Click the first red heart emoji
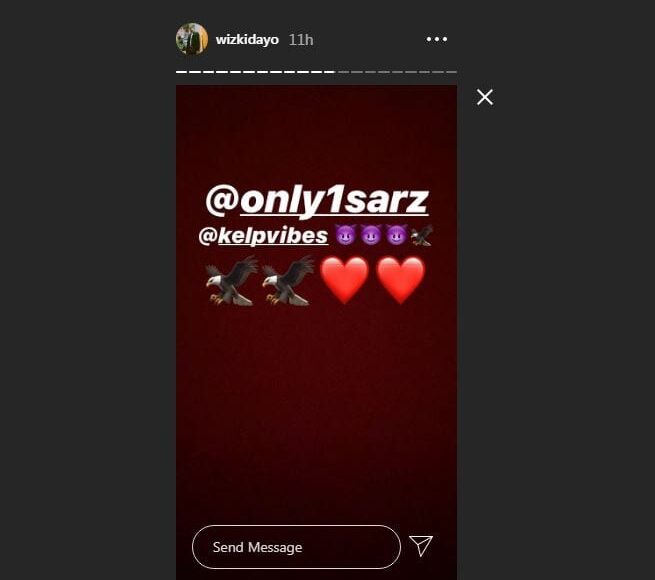Image resolution: width=655 pixels, height=580 pixels. pyautogui.click(x=344, y=280)
